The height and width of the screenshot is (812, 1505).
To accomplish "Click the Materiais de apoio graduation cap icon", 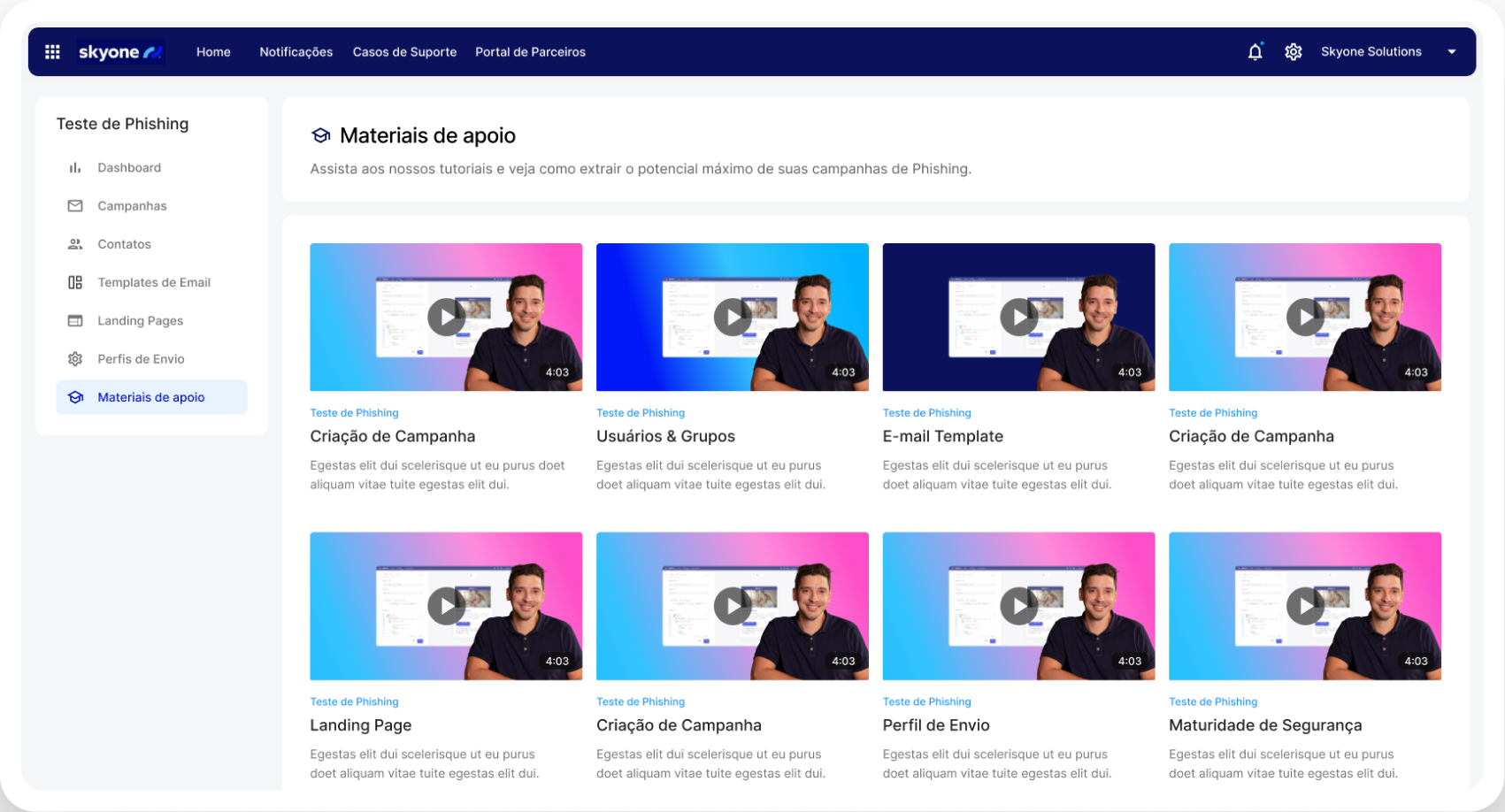I will tap(75, 397).
